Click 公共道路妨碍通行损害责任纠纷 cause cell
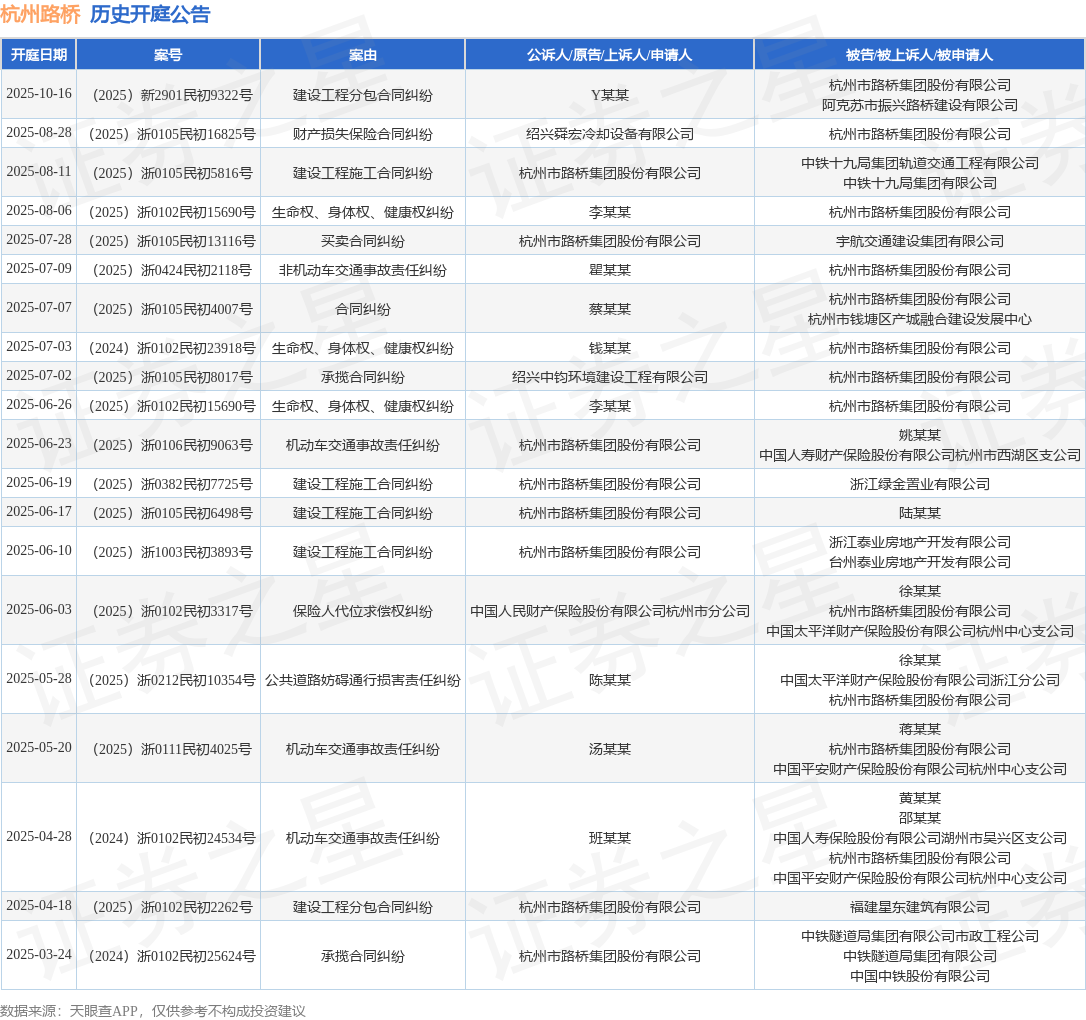Image resolution: width=1086 pixels, height=1020 pixels. tap(362, 680)
